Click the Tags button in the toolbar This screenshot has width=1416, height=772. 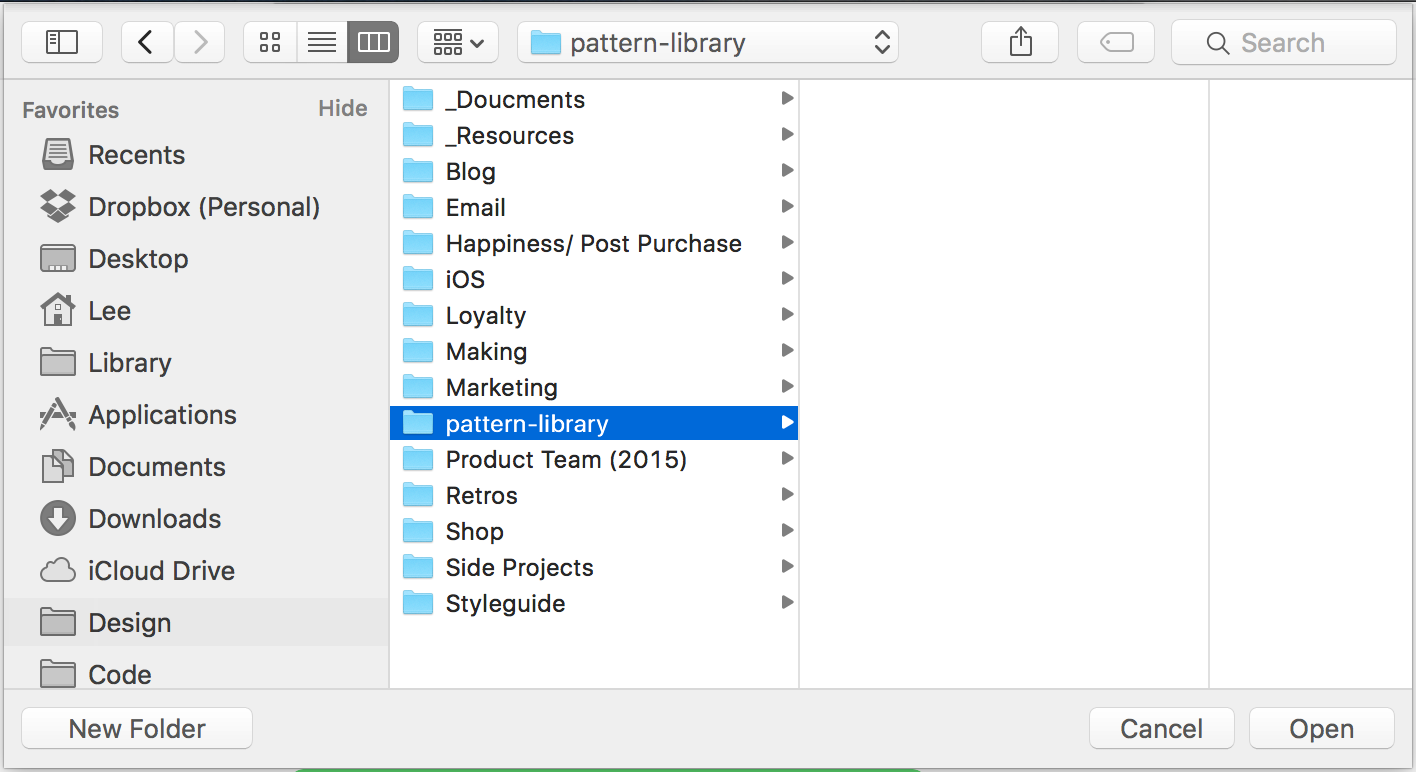click(x=1115, y=41)
